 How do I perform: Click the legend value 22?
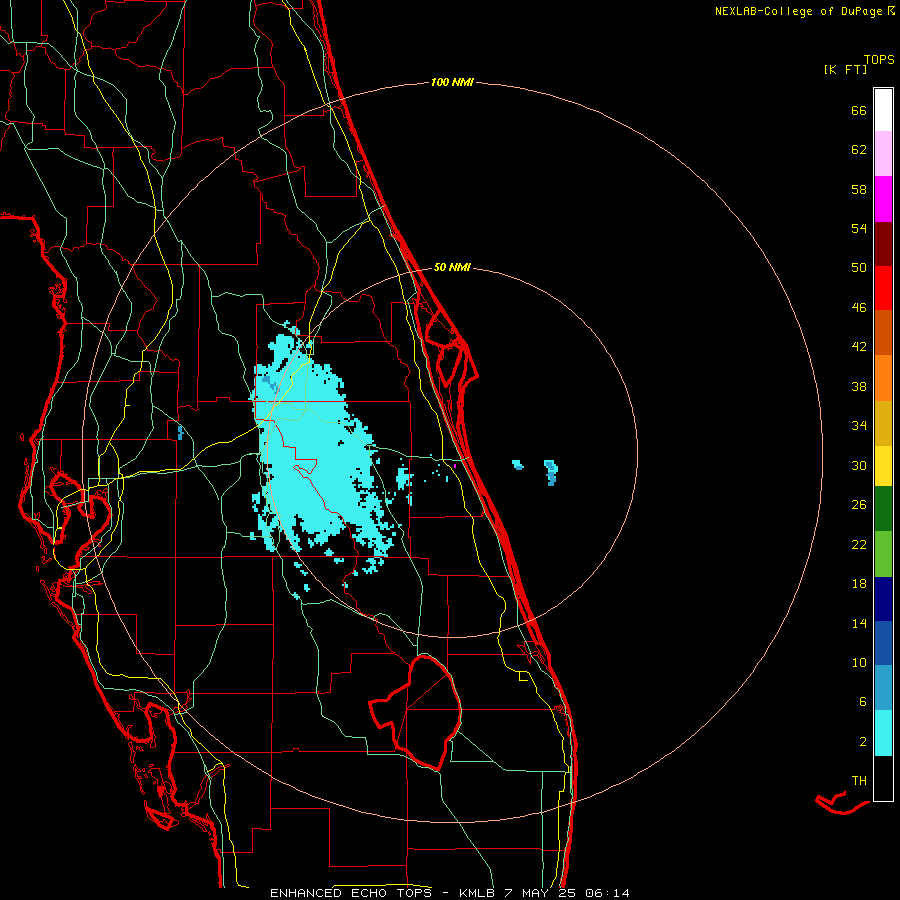(x=859, y=544)
